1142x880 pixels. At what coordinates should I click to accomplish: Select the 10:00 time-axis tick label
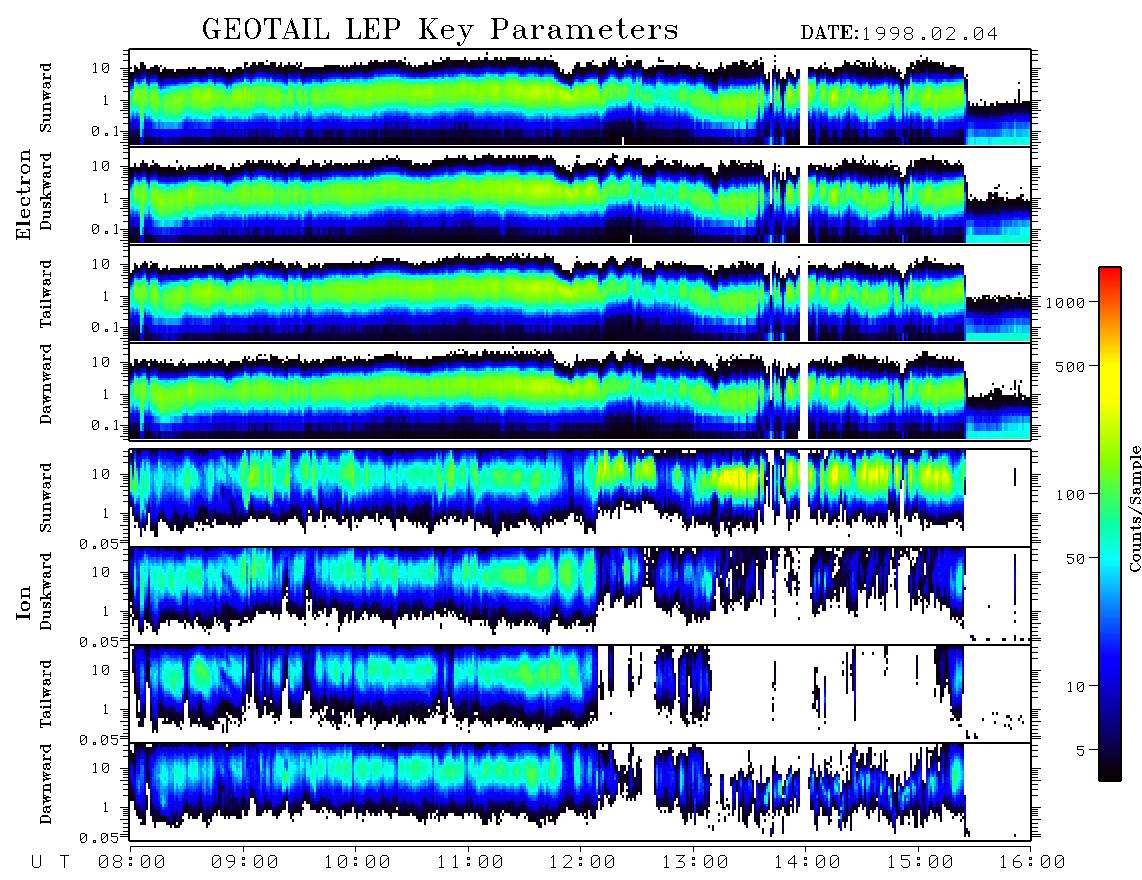tap(357, 862)
